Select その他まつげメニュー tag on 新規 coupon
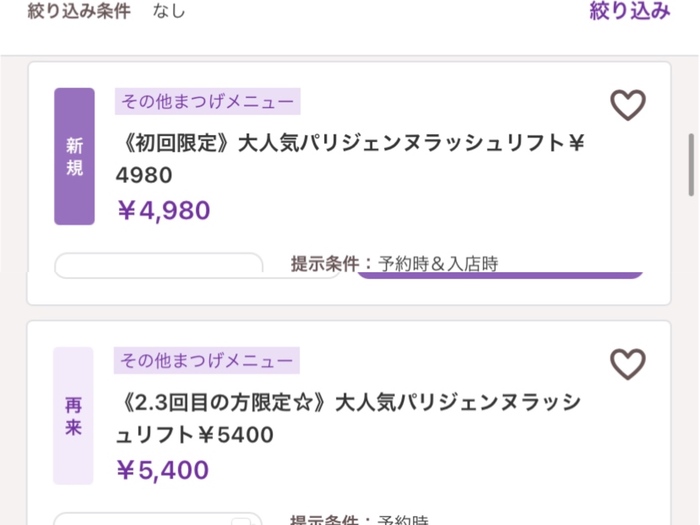700x525 pixels. tap(208, 101)
